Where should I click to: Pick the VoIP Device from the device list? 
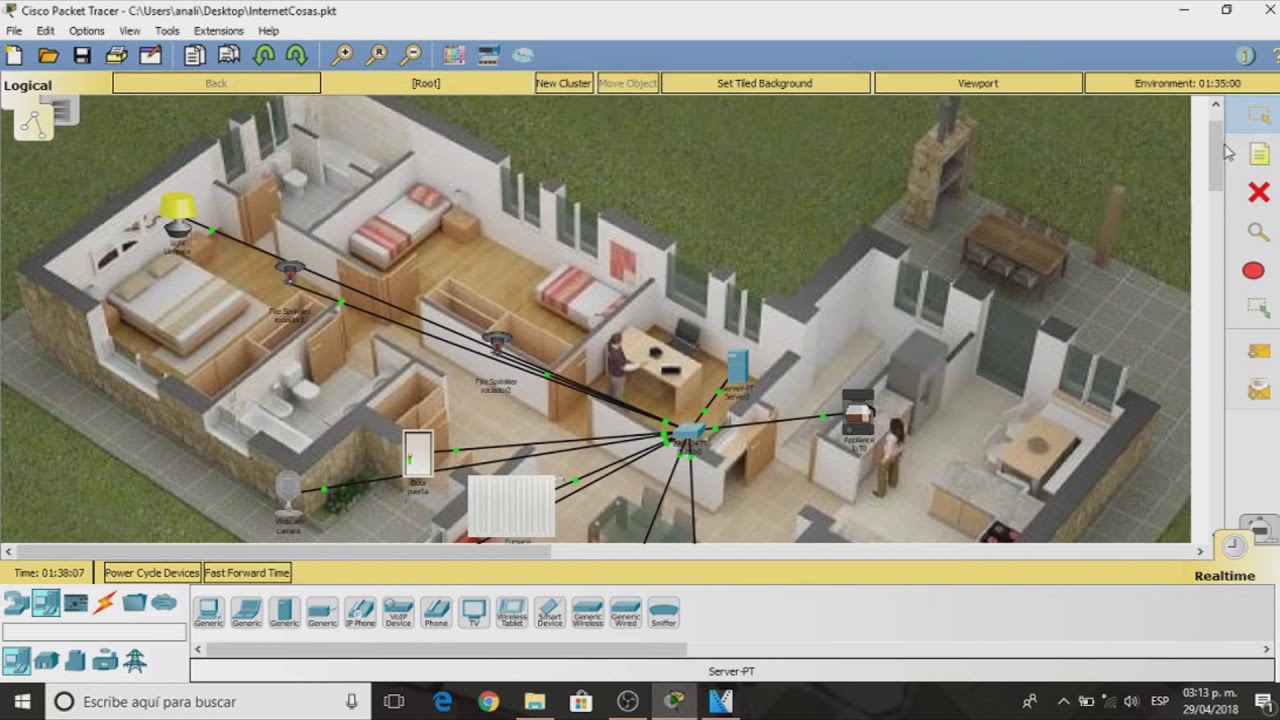coord(398,613)
